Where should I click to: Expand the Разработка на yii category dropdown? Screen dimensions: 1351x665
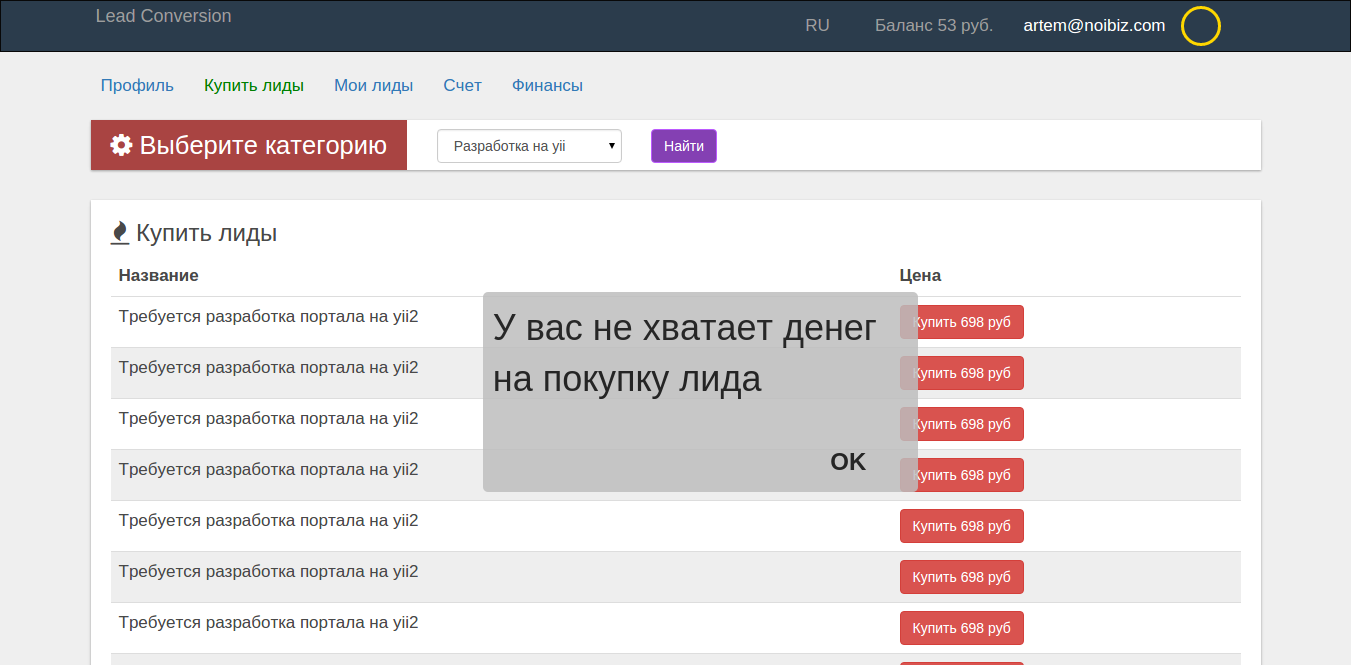click(x=529, y=146)
